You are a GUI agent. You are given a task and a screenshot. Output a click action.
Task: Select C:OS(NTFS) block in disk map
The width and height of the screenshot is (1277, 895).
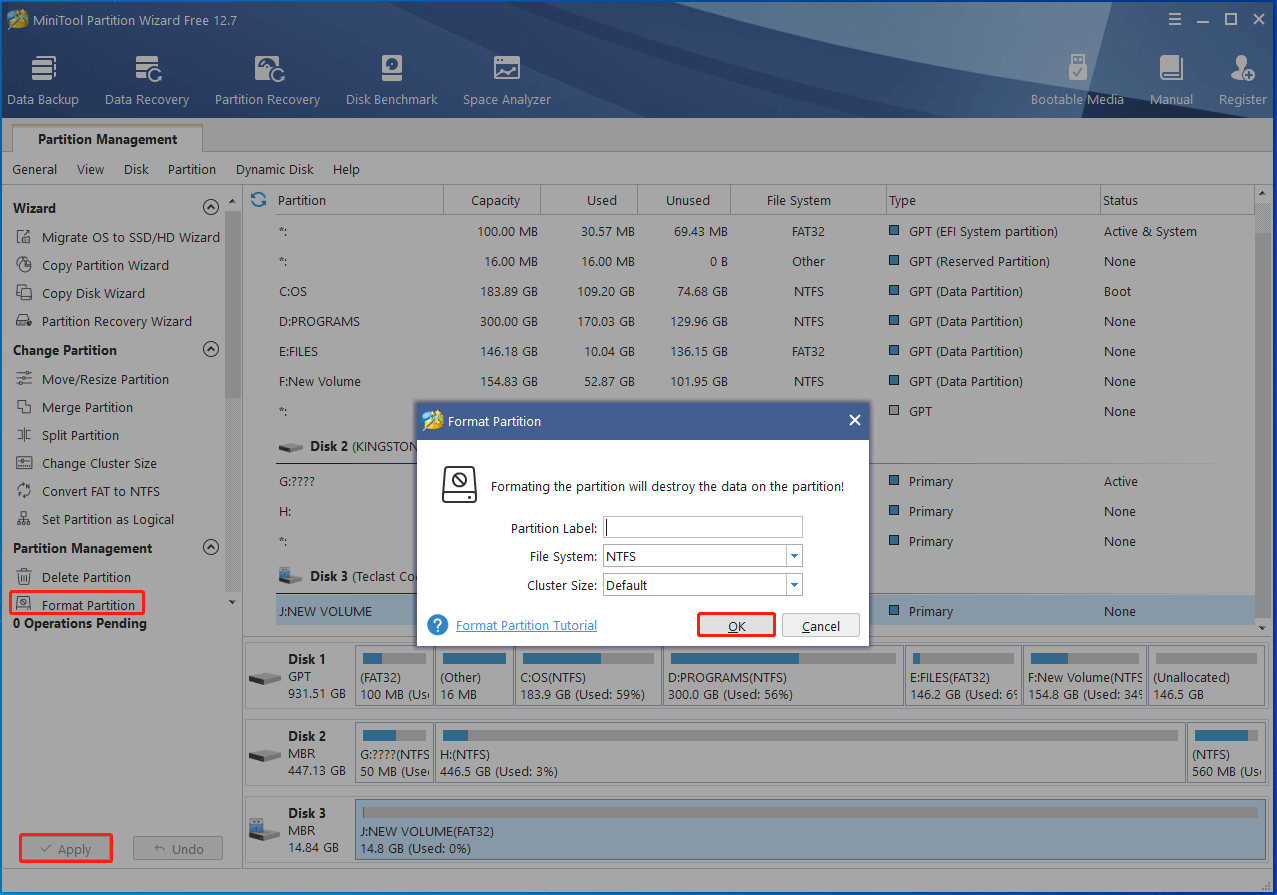point(587,677)
